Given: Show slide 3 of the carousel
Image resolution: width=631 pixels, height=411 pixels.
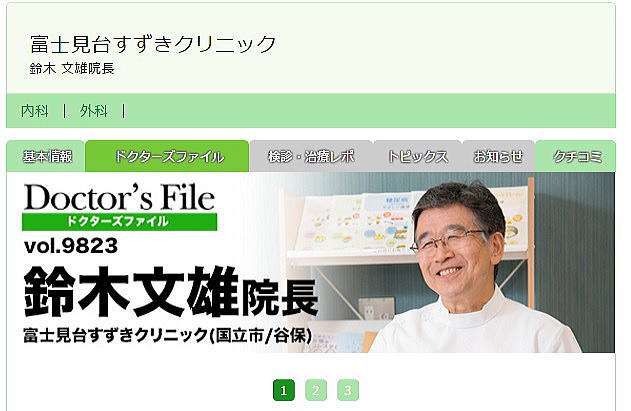Looking at the screenshot, I should (x=348, y=390).
